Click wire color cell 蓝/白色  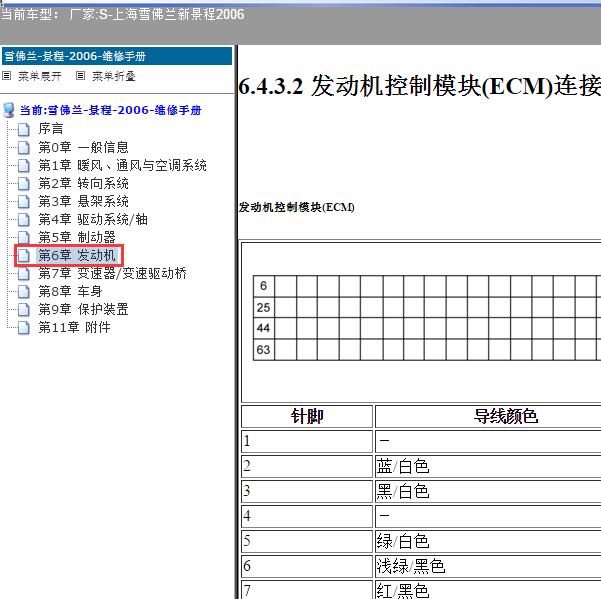click(x=488, y=466)
